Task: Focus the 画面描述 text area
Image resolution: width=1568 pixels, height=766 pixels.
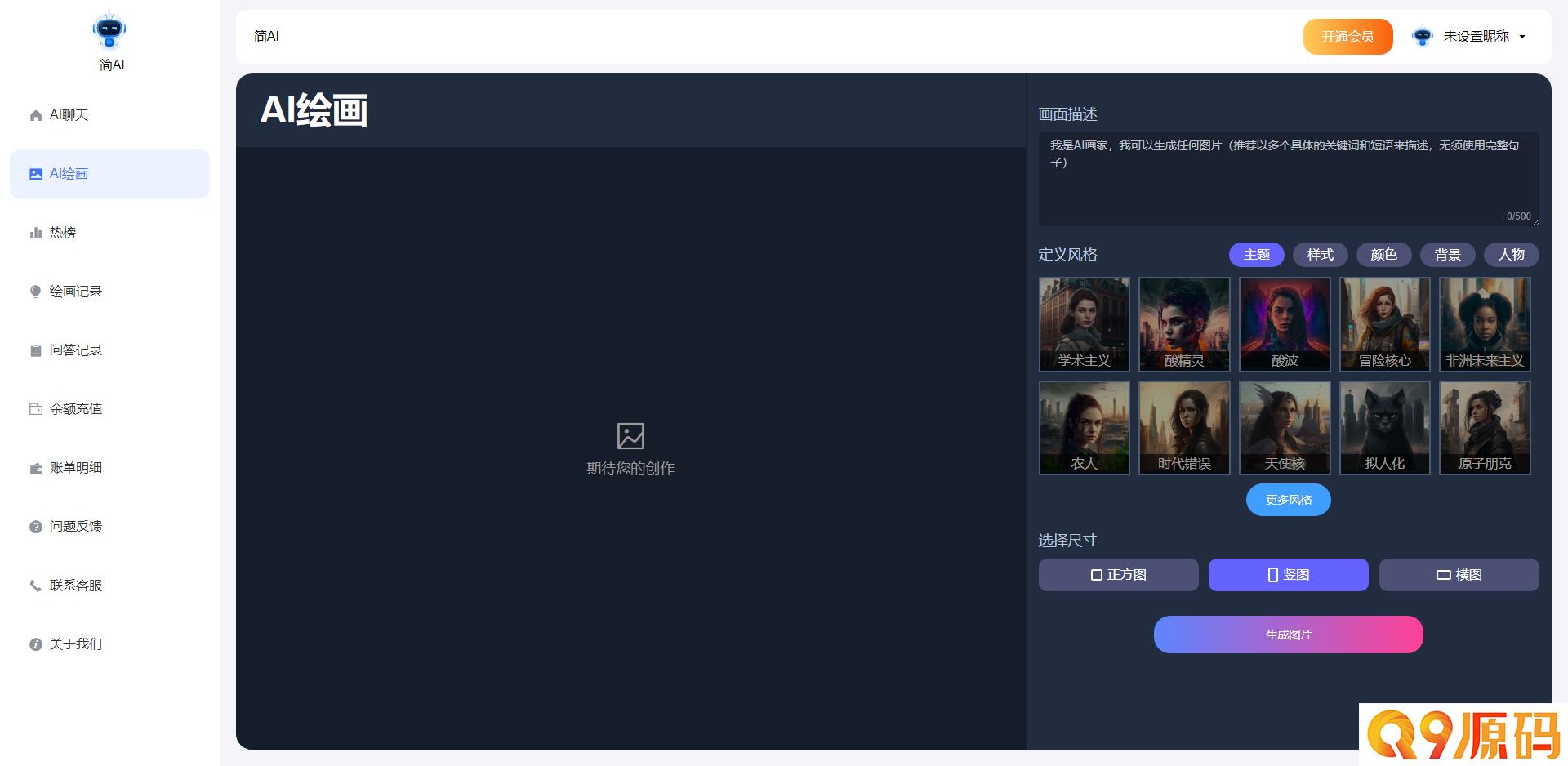Action: (1289, 179)
